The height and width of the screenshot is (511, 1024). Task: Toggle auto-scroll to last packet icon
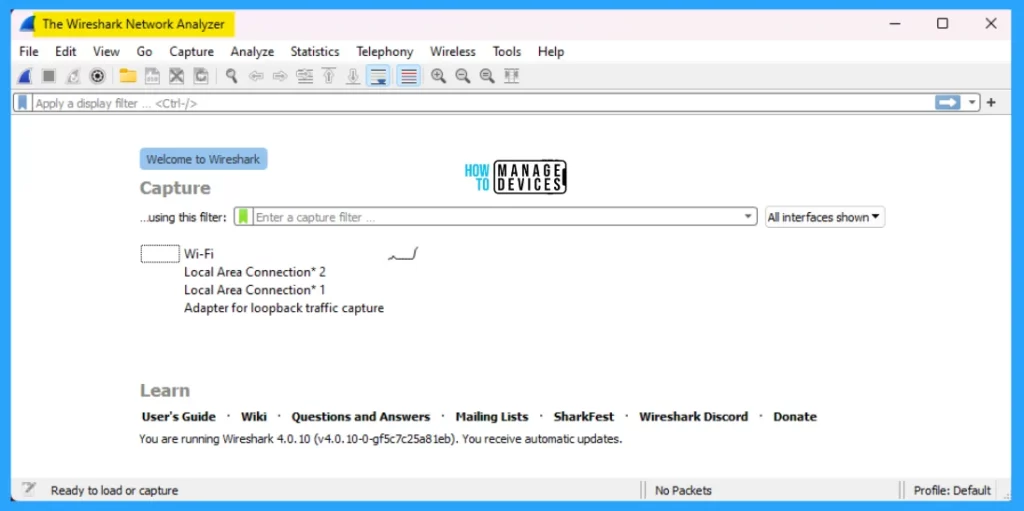point(378,76)
